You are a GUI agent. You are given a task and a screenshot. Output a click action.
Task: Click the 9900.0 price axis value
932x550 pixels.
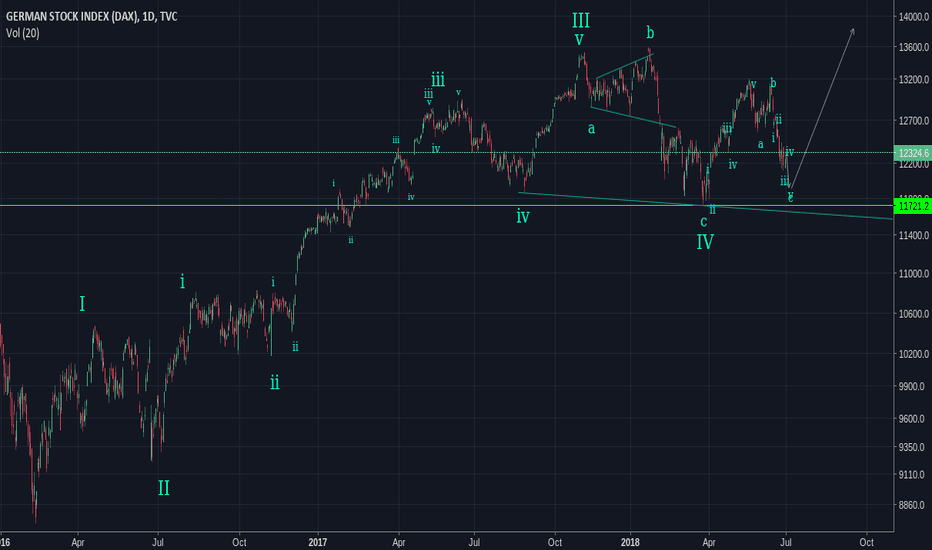914,386
